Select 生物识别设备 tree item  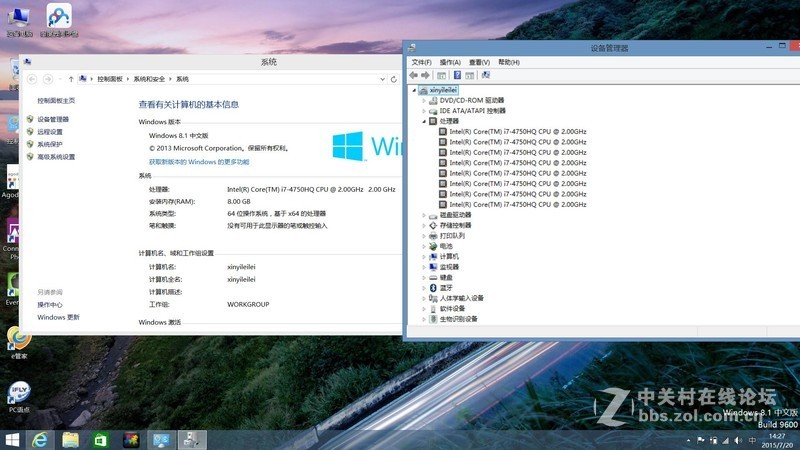pyautogui.click(x=458, y=319)
